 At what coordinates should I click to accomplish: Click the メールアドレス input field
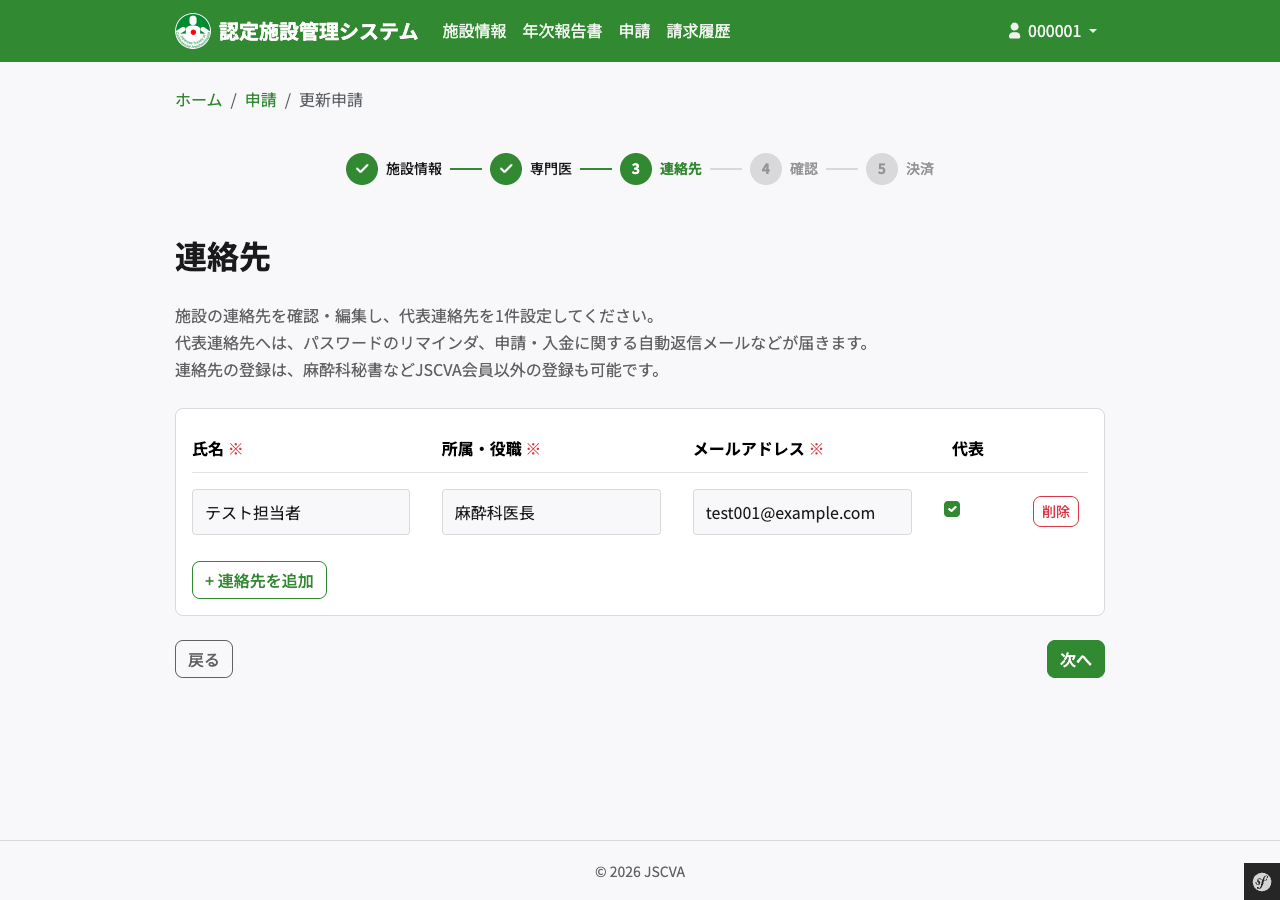[x=802, y=512]
